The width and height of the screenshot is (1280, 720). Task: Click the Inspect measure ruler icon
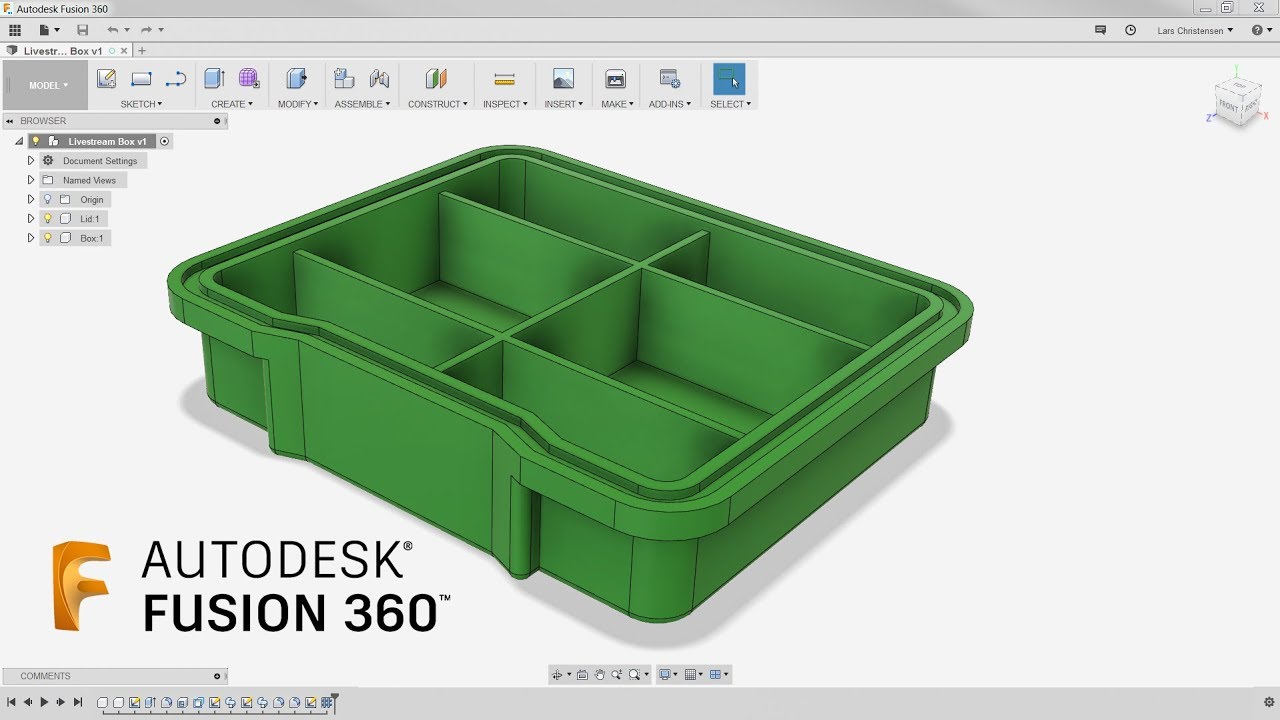504,79
